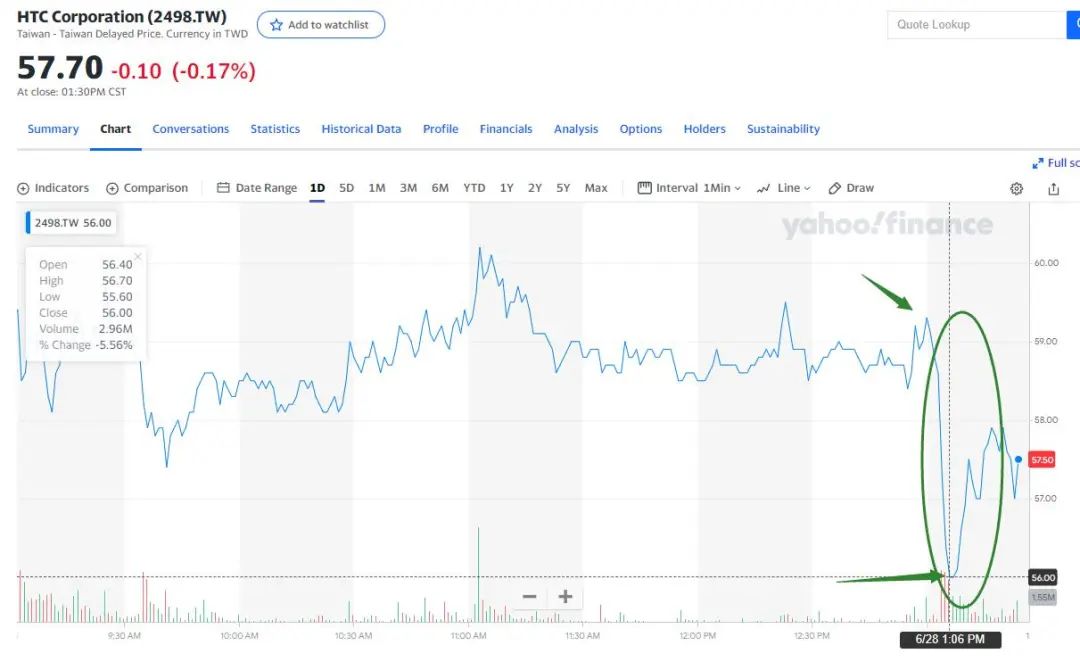
Task: Focus the Quote Lookup search field
Action: [x=975, y=25]
